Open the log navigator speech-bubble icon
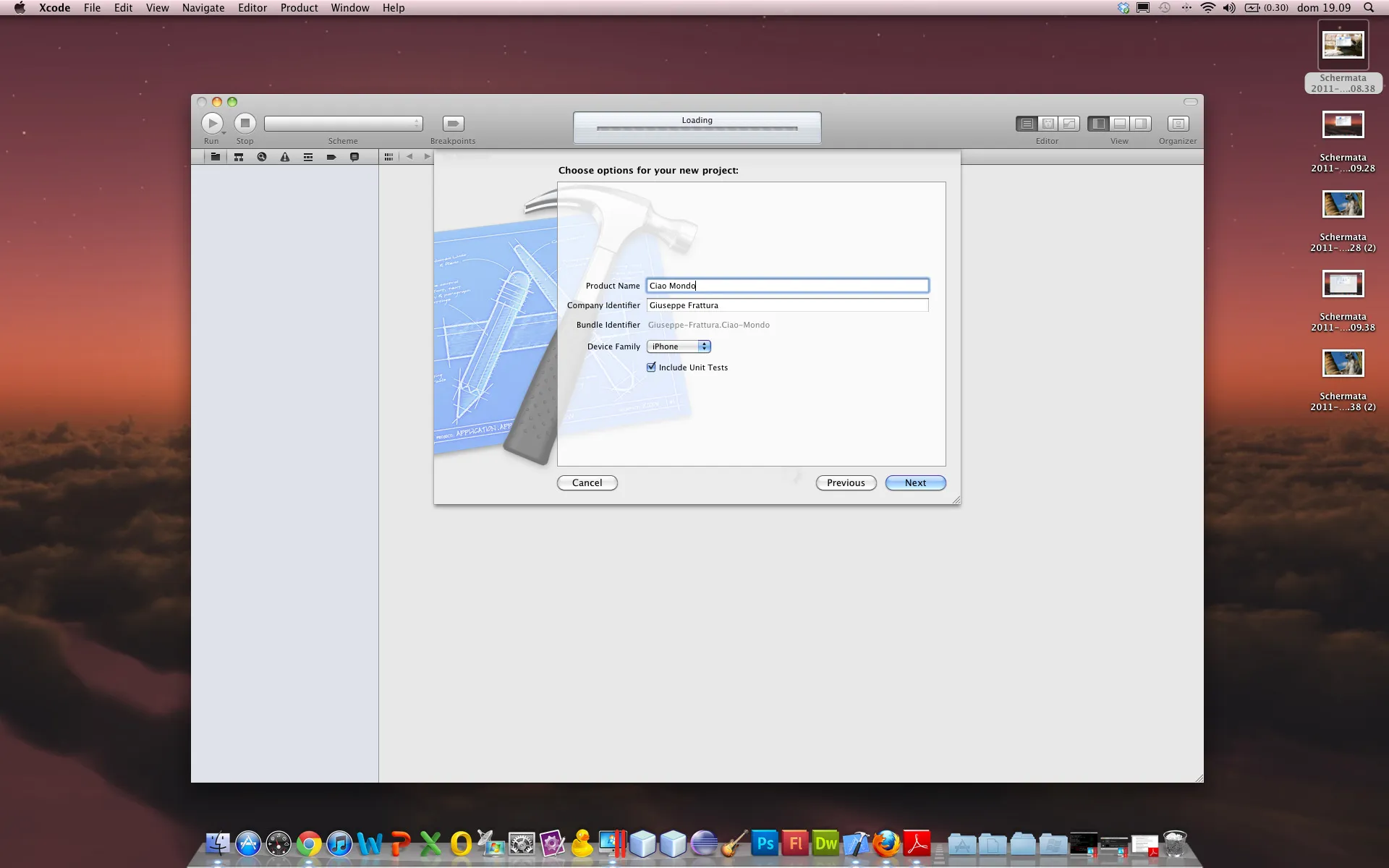1389x868 pixels. [354, 157]
